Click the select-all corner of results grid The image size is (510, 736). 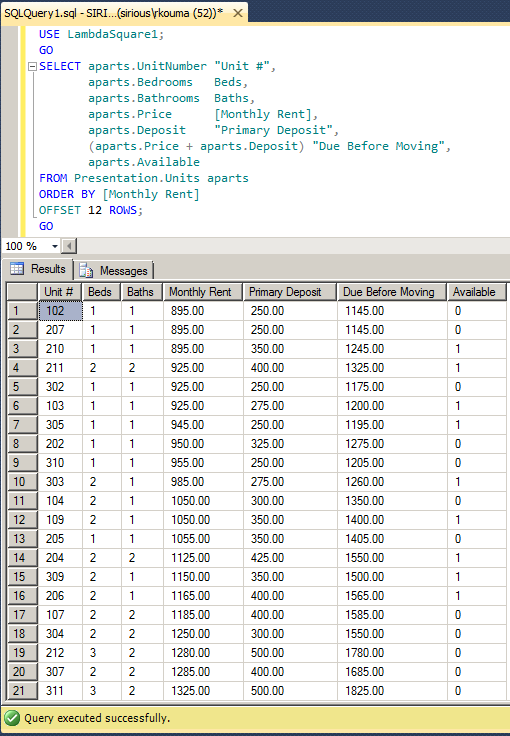coord(23,292)
